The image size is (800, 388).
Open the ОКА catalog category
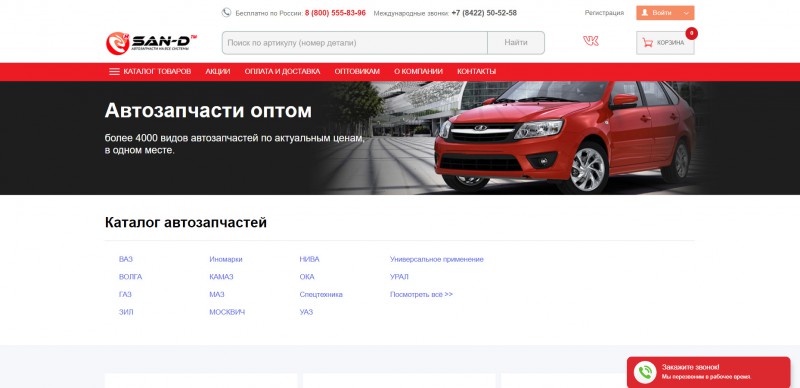point(307,277)
